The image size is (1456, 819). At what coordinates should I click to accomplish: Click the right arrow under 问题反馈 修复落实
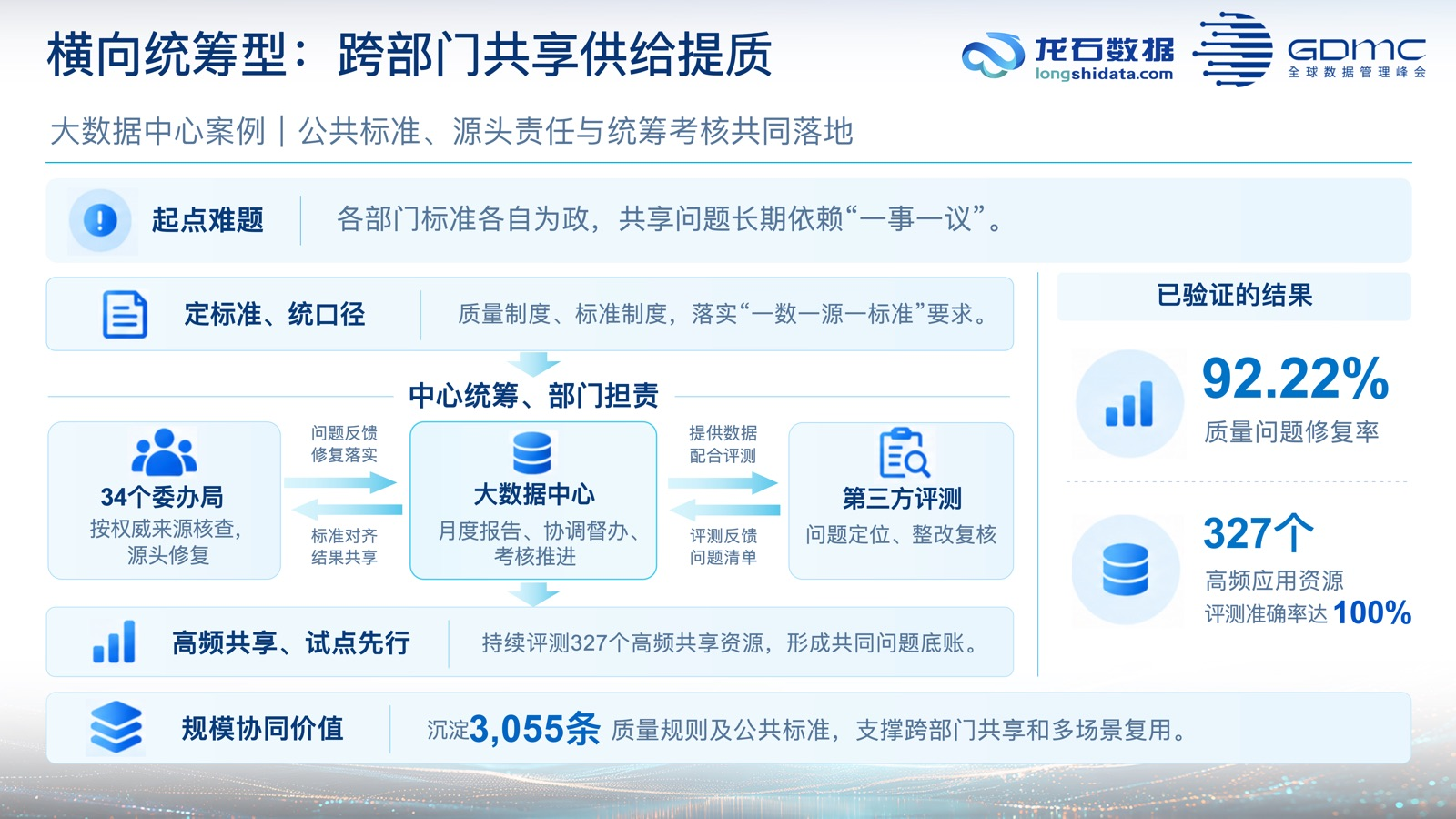coord(340,482)
